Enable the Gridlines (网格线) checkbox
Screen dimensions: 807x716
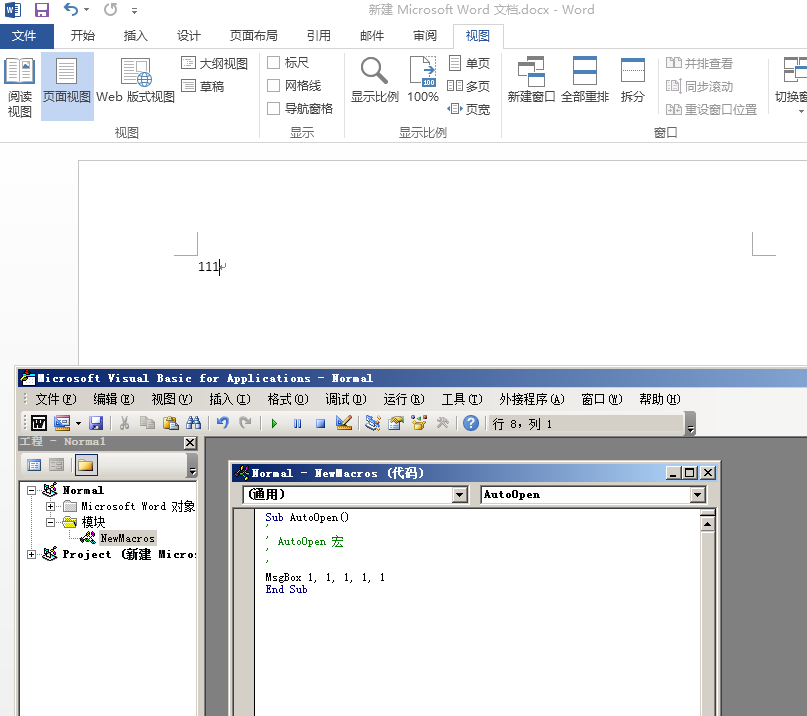coord(274,85)
